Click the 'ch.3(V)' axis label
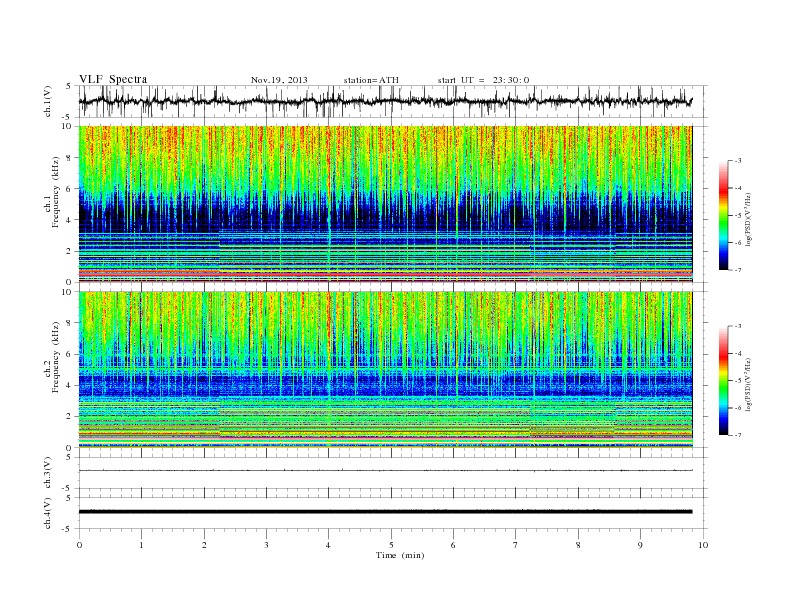Image resolution: width=792 pixels, height=612 pixels. coord(48,473)
